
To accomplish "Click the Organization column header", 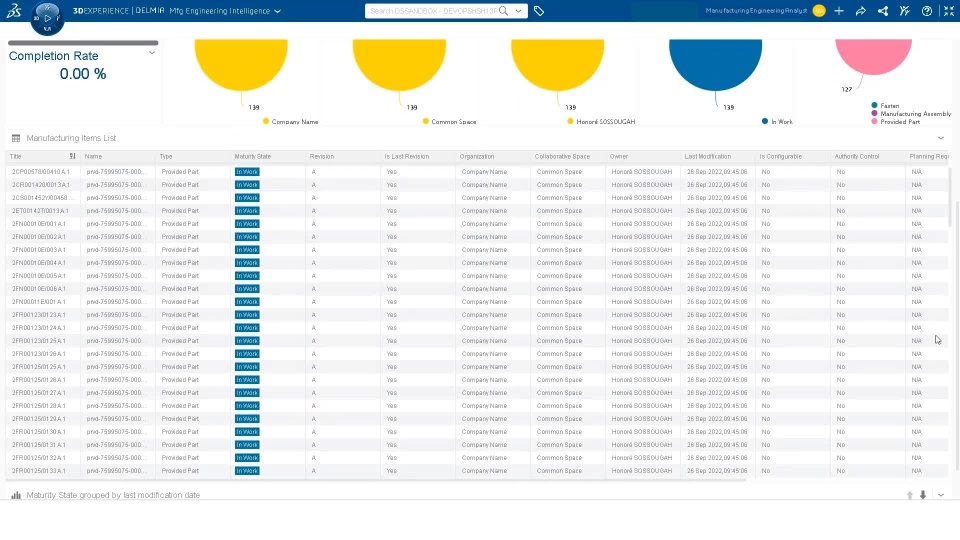I will coord(476,157).
